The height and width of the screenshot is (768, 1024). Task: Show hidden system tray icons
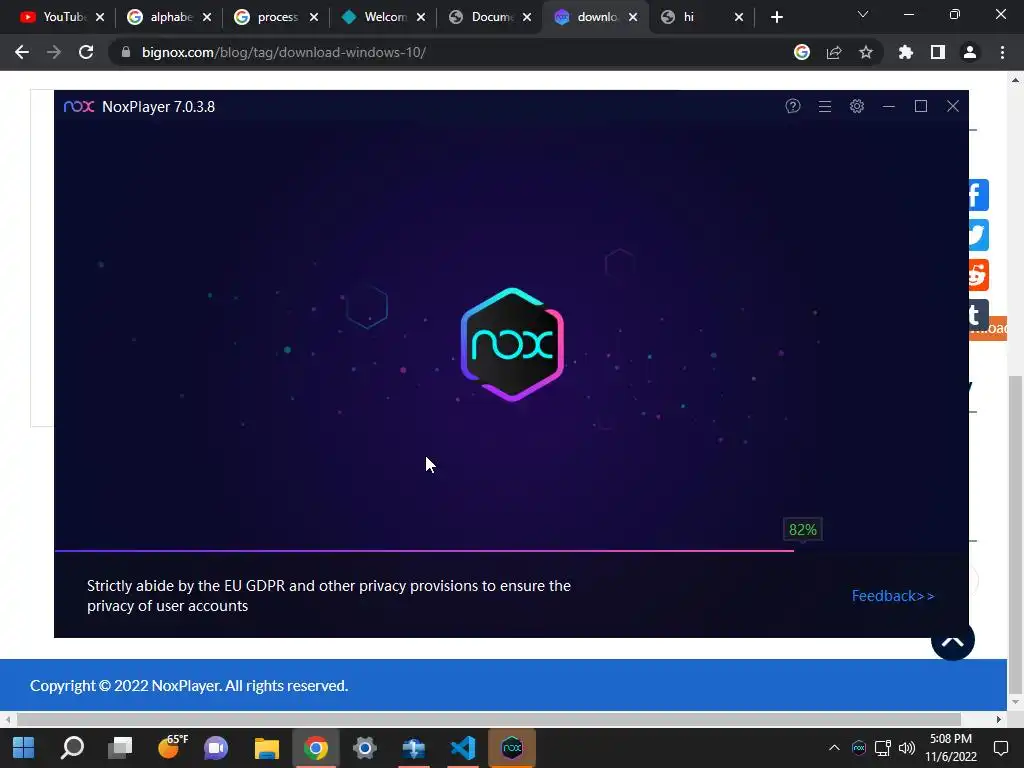coord(834,748)
